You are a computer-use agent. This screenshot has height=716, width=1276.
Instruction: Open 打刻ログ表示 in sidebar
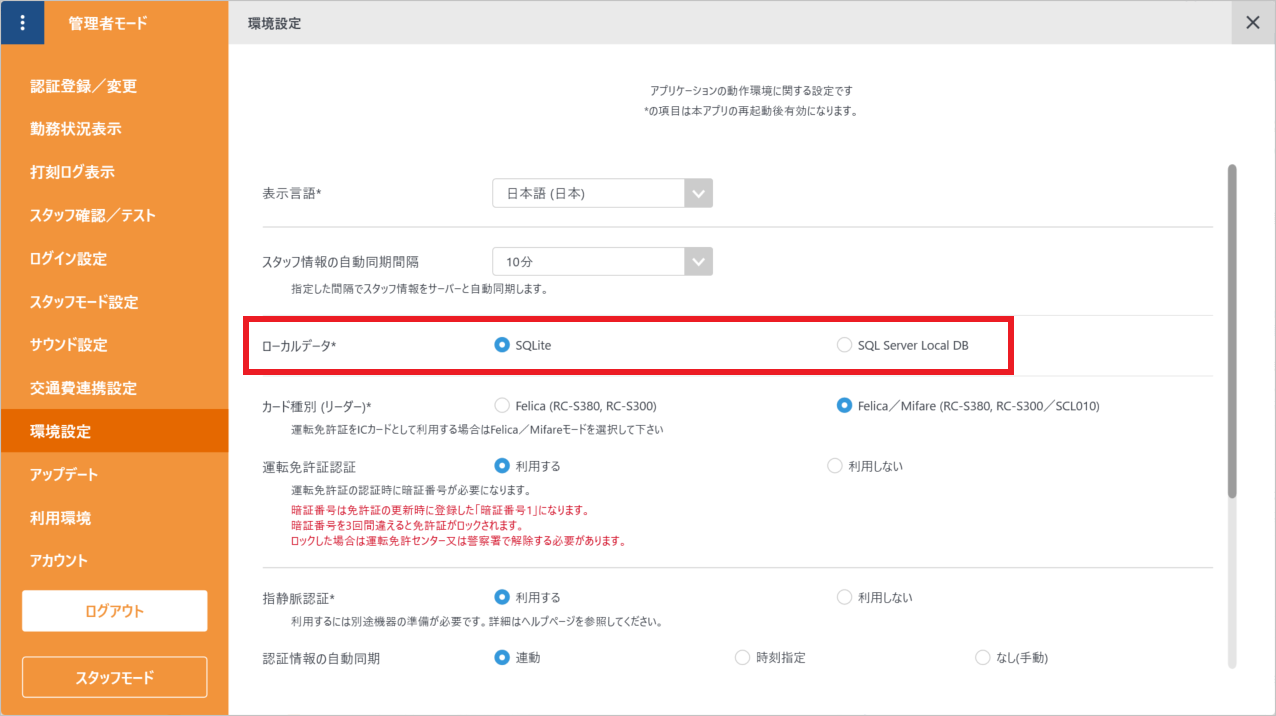(x=114, y=172)
